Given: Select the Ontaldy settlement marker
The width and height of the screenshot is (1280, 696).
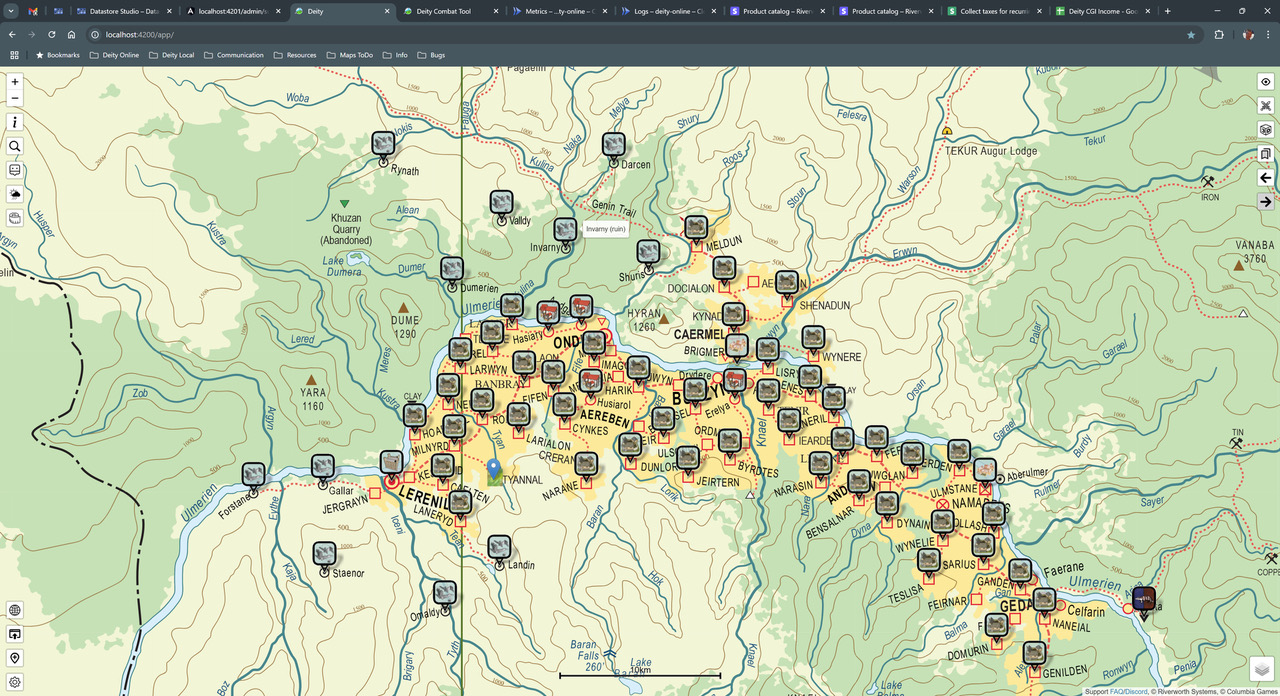Looking at the screenshot, I should pos(445,595).
